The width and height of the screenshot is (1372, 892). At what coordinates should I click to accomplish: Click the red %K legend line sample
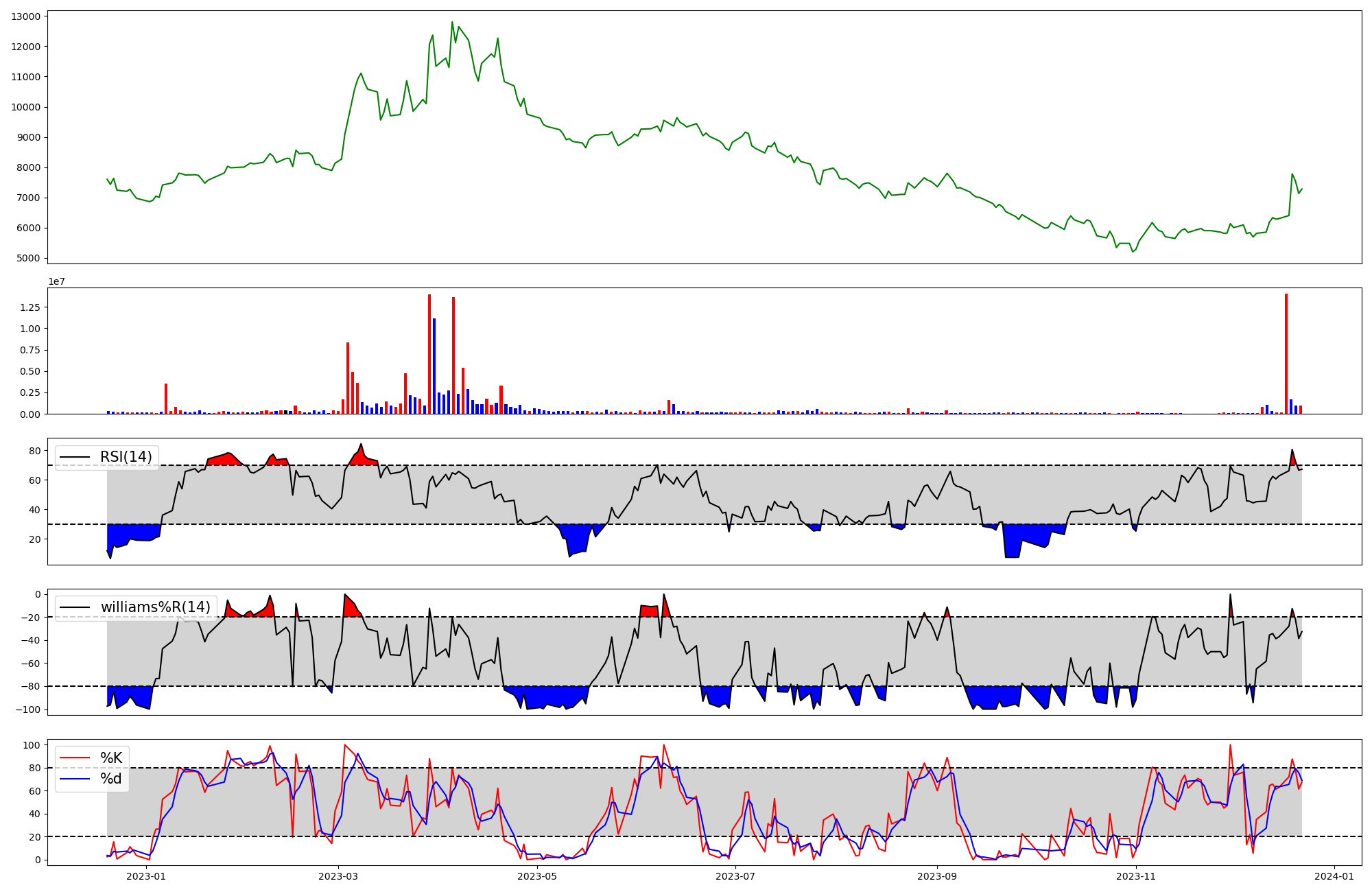[x=75, y=758]
